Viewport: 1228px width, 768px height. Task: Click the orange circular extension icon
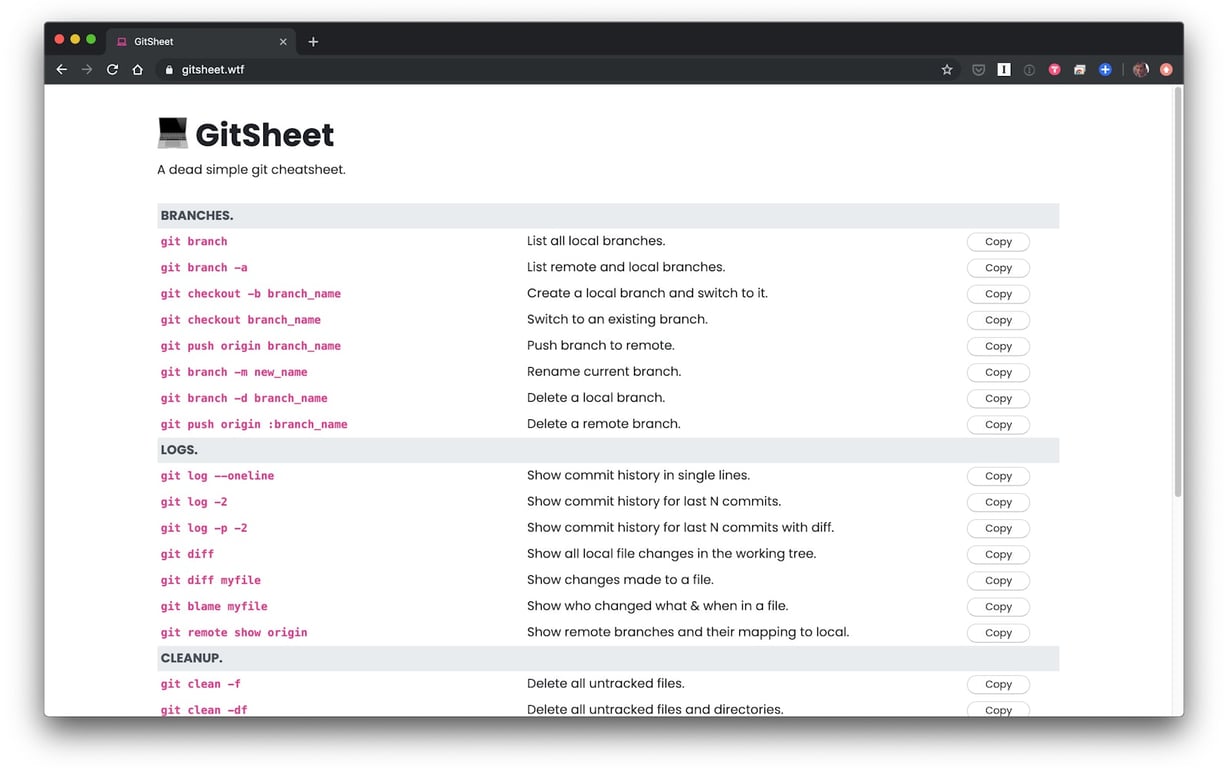point(1166,69)
